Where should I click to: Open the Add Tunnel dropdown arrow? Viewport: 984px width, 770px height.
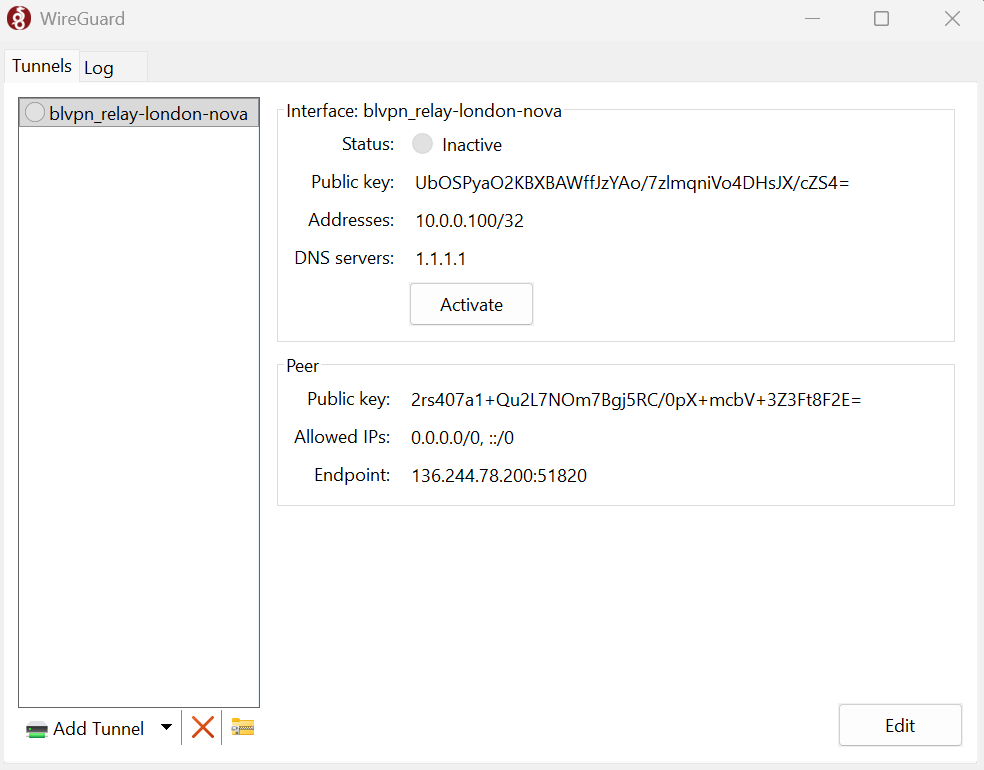(x=166, y=727)
